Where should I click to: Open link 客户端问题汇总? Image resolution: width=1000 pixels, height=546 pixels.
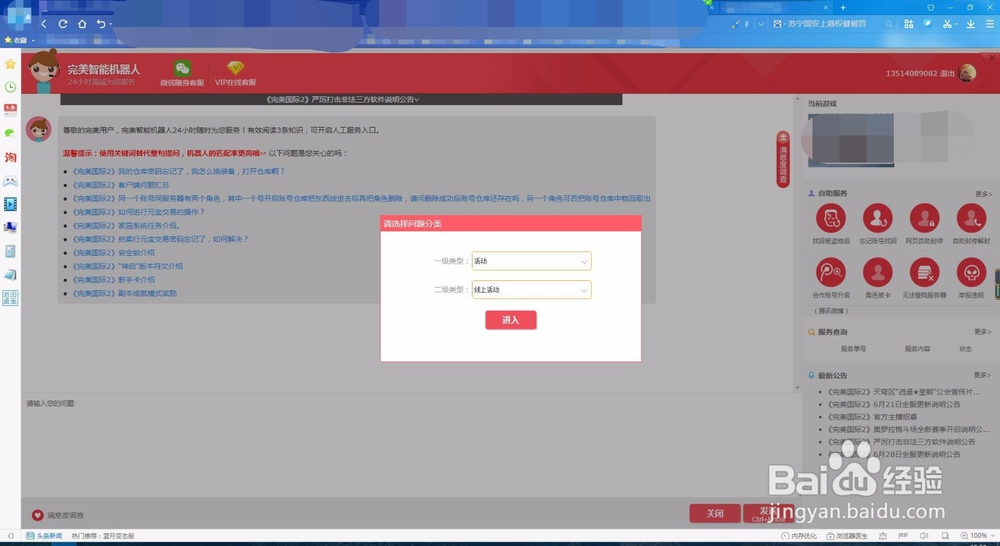pos(121,185)
